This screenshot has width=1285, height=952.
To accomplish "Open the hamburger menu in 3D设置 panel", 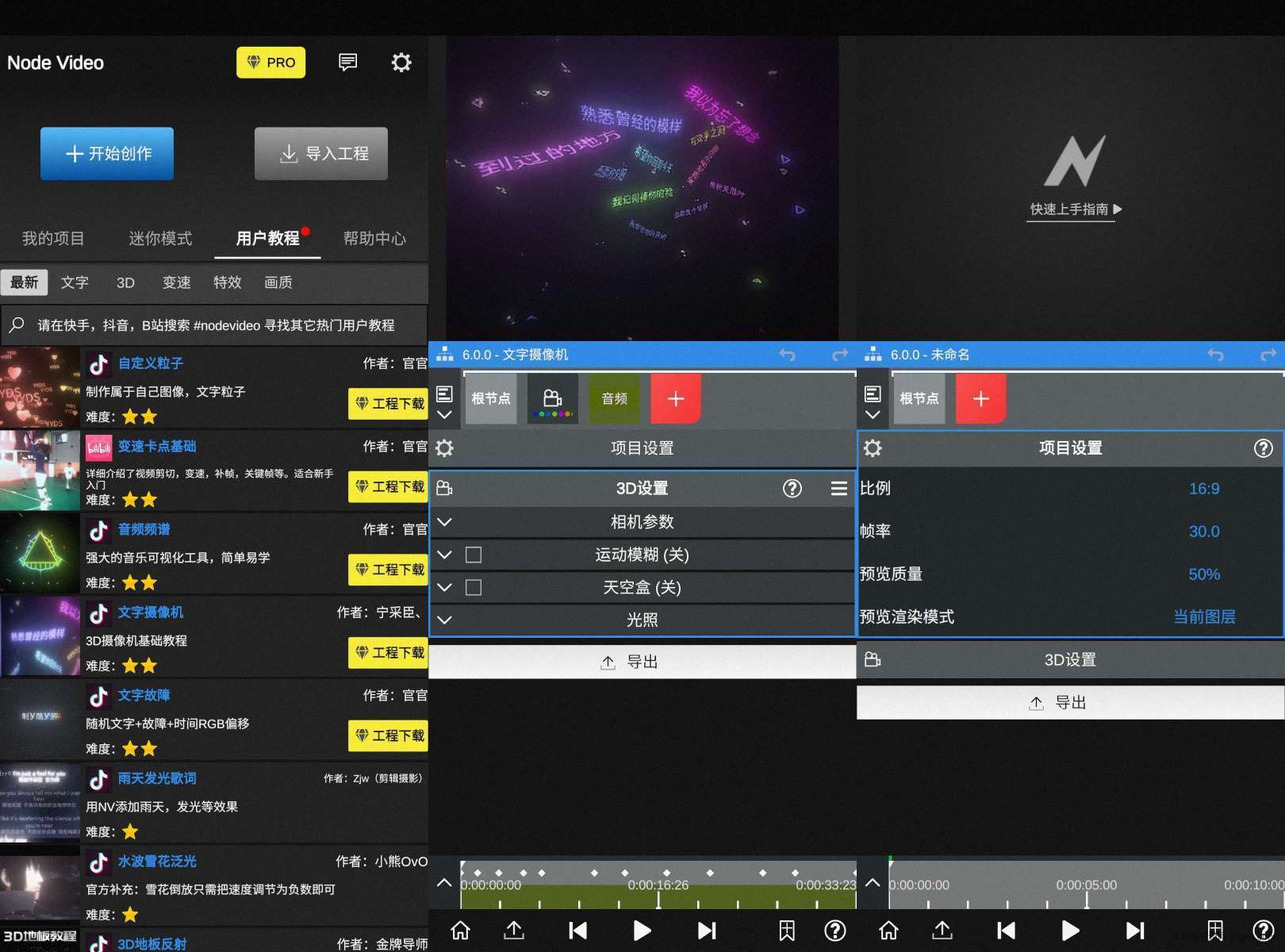I will tap(838, 489).
